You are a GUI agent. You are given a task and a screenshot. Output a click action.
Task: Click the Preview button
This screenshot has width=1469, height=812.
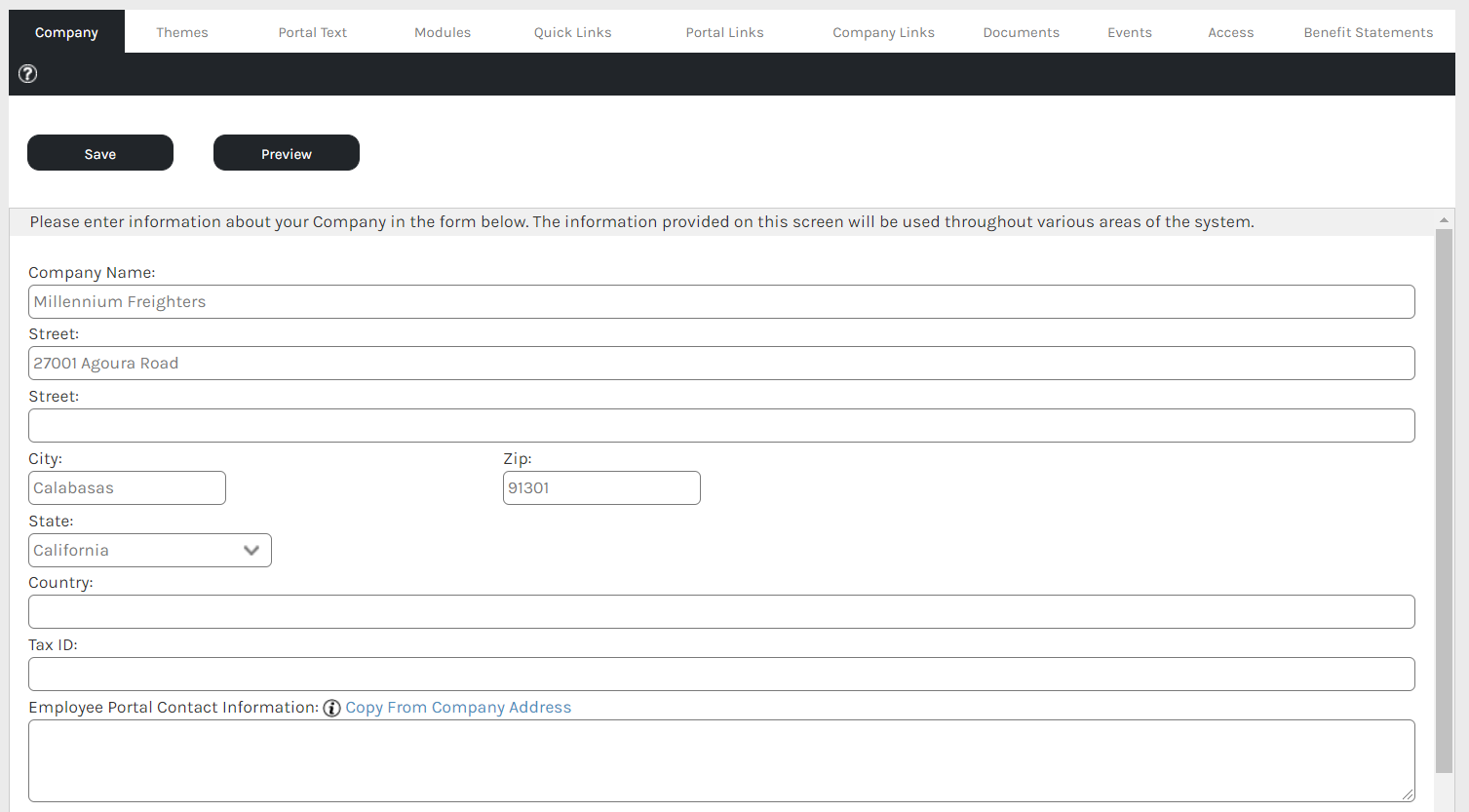click(x=287, y=153)
